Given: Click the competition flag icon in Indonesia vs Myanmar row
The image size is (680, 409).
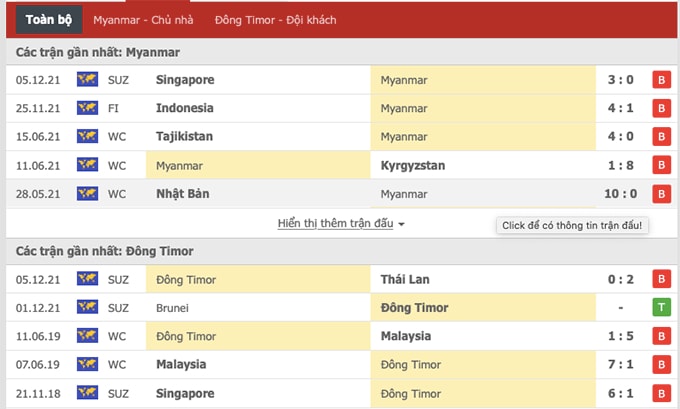Looking at the screenshot, I should (x=87, y=108).
